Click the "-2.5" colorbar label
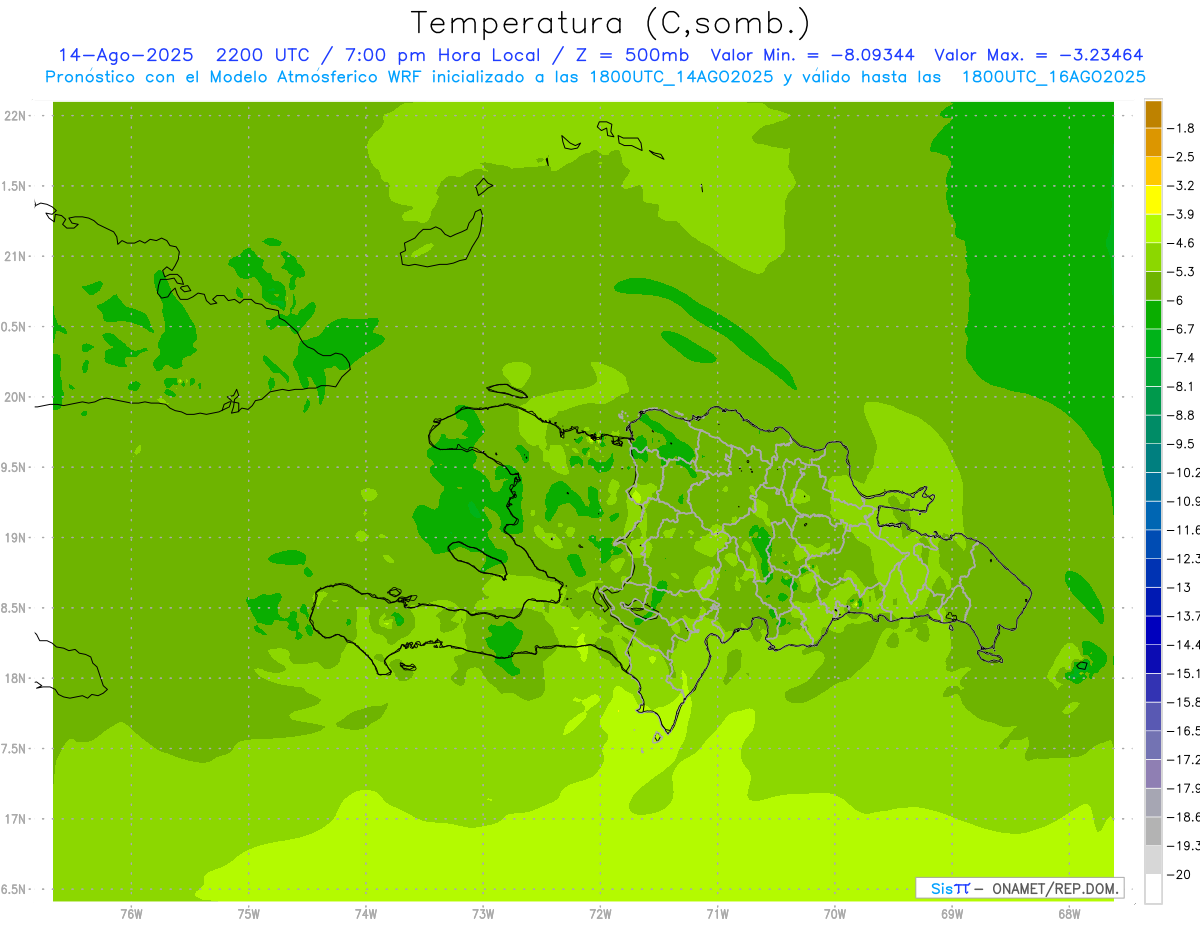The height and width of the screenshot is (927, 1200). [1181, 157]
